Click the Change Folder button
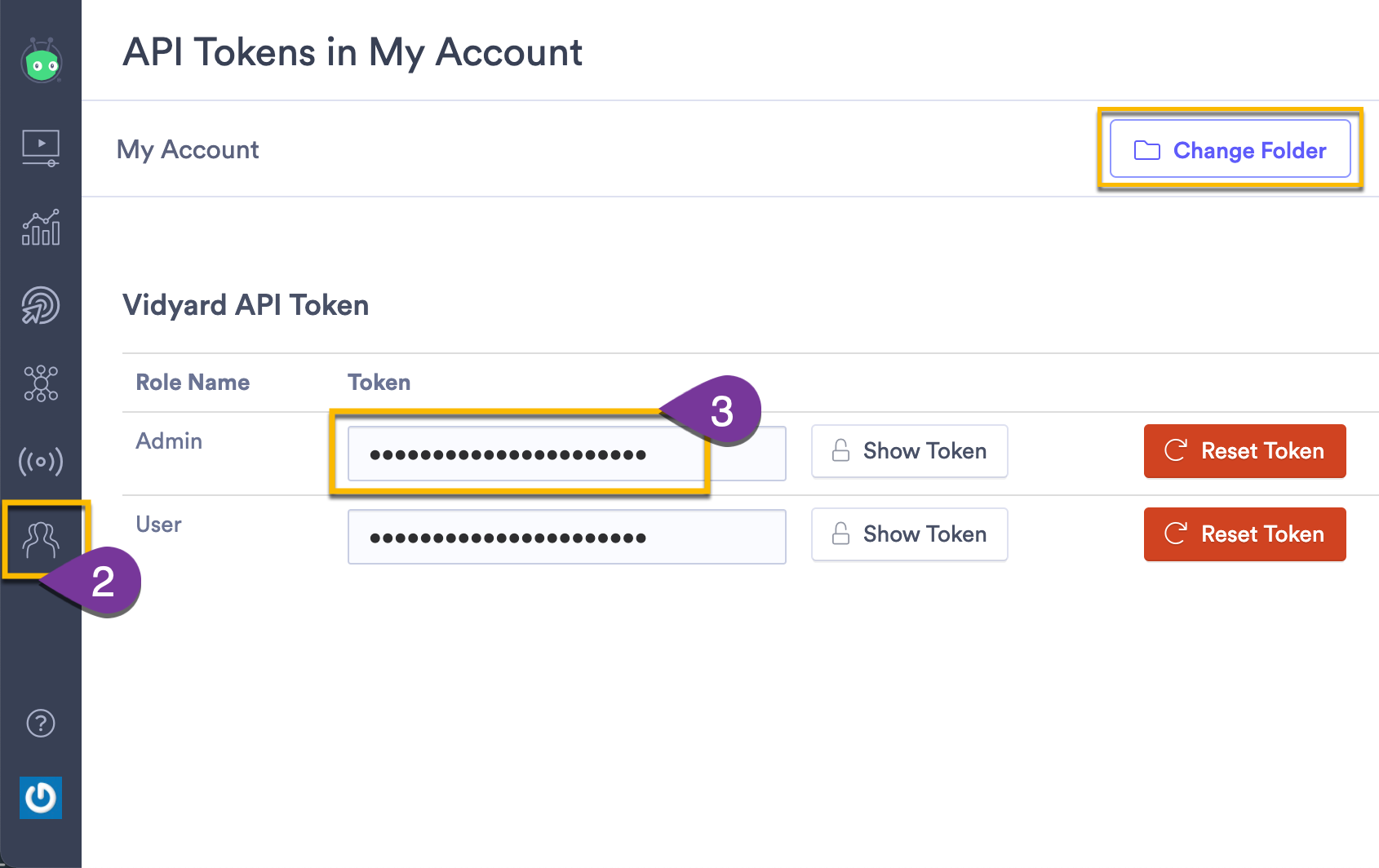This screenshot has height=868, width=1379. pos(1230,149)
